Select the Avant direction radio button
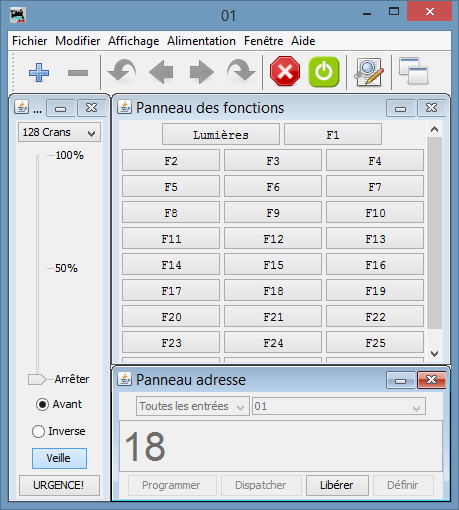 point(42,404)
